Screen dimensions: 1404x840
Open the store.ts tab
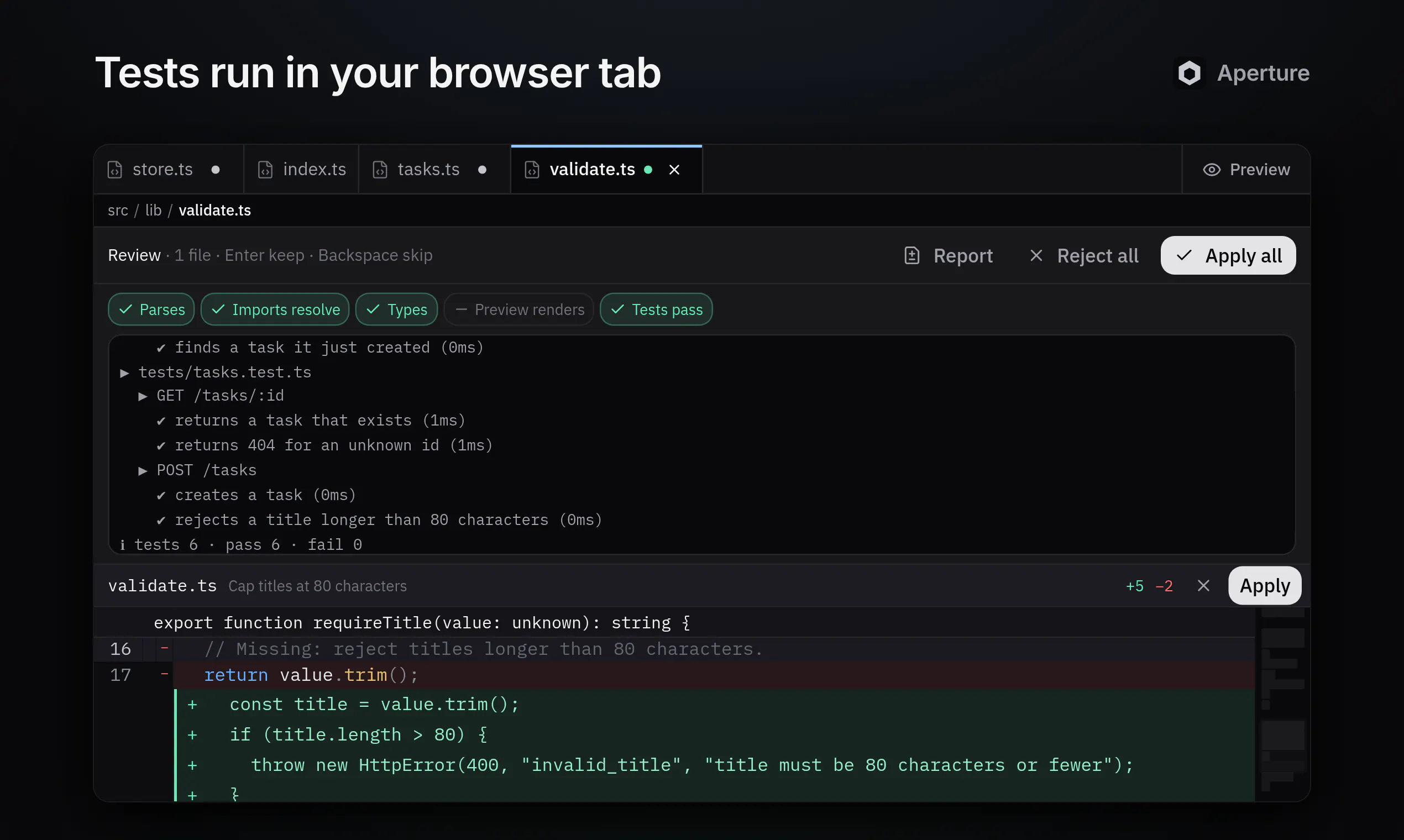click(x=168, y=169)
